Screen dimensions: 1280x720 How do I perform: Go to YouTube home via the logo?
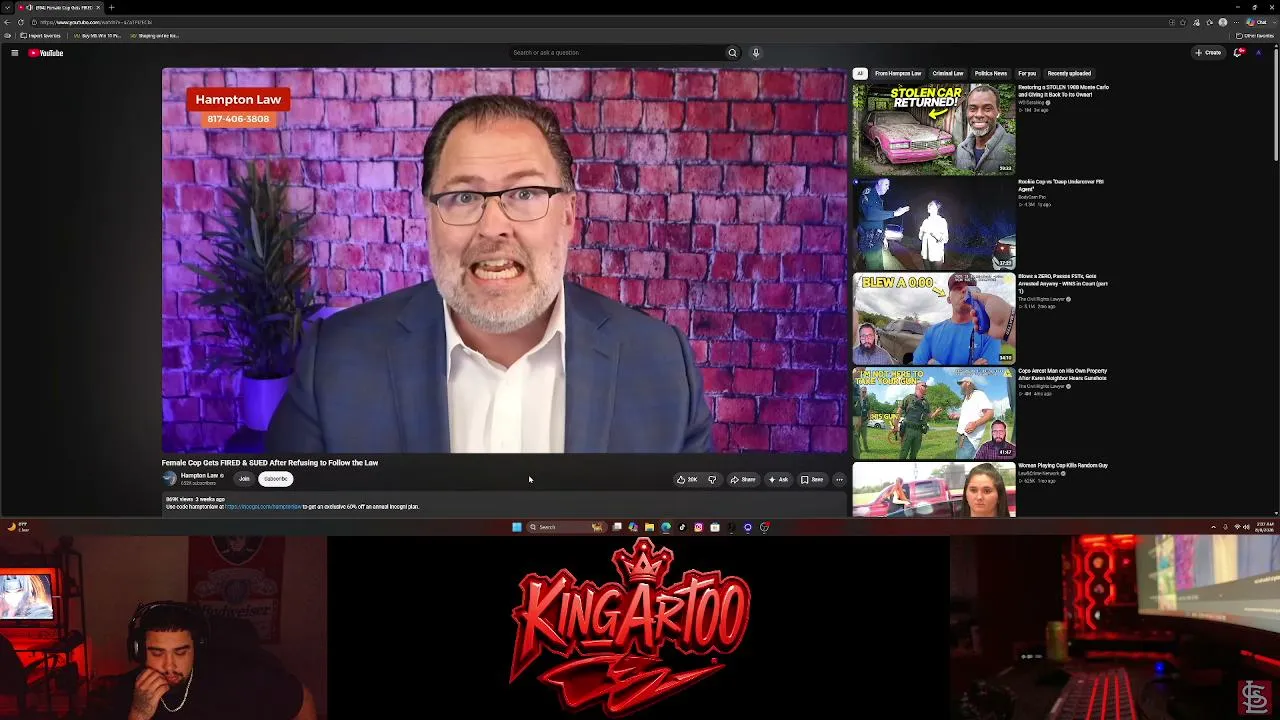pyautogui.click(x=46, y=53)
